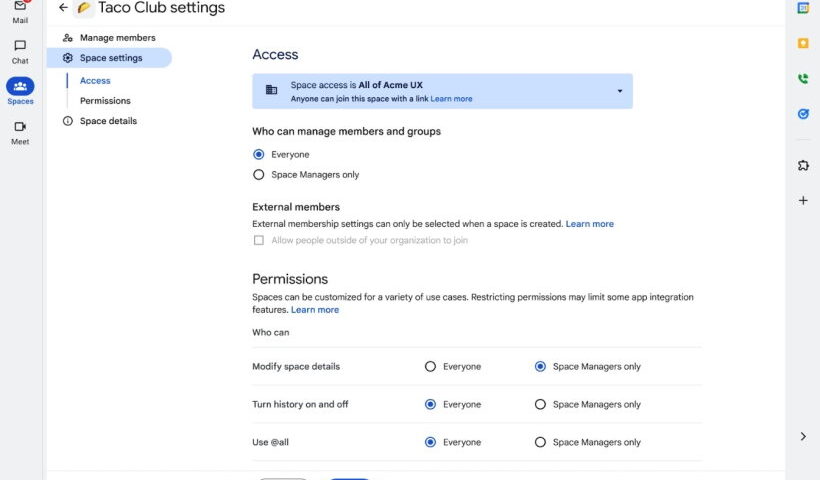The height and width of the screenshot is (480, 820).
Task: Click the plus icon to get add-ons
Action: click(x=803, y=200)
